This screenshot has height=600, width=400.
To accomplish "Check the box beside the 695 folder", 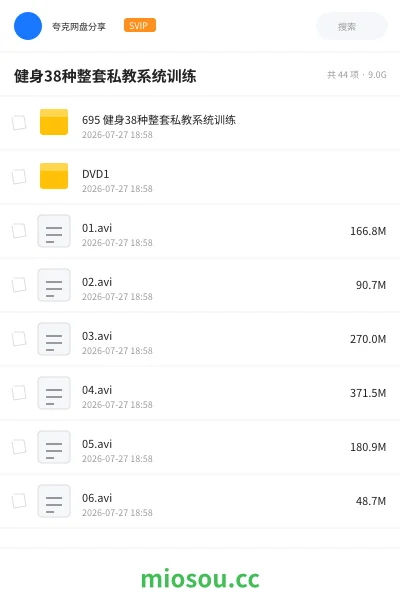I will (19, 123).
